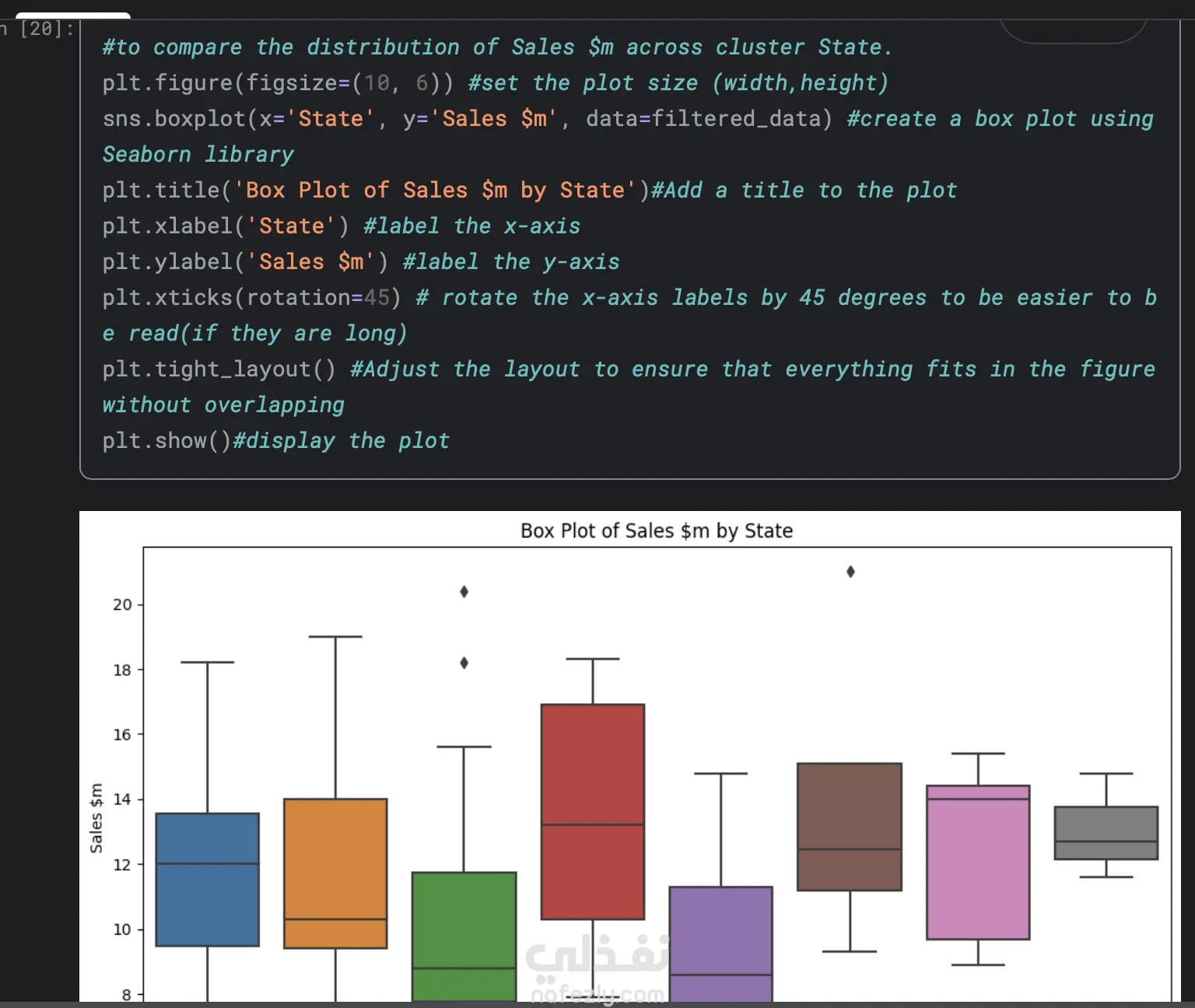Click the nafezly.com watermark on the plot
Viewport: 1195px width, 1008px height.
[597, 994]
